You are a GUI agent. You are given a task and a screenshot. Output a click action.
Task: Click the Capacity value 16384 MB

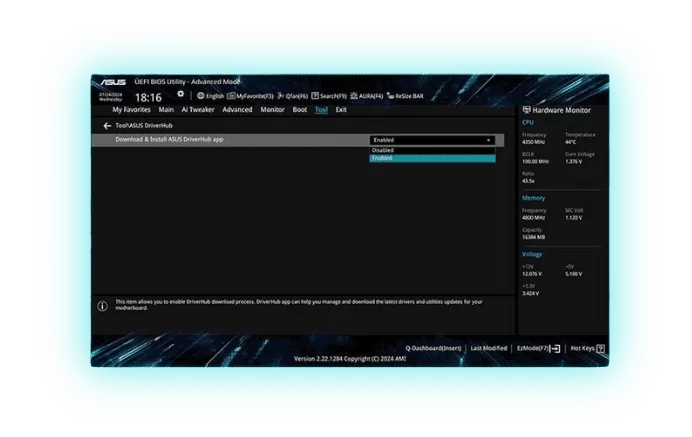click(x=534, y=237)
